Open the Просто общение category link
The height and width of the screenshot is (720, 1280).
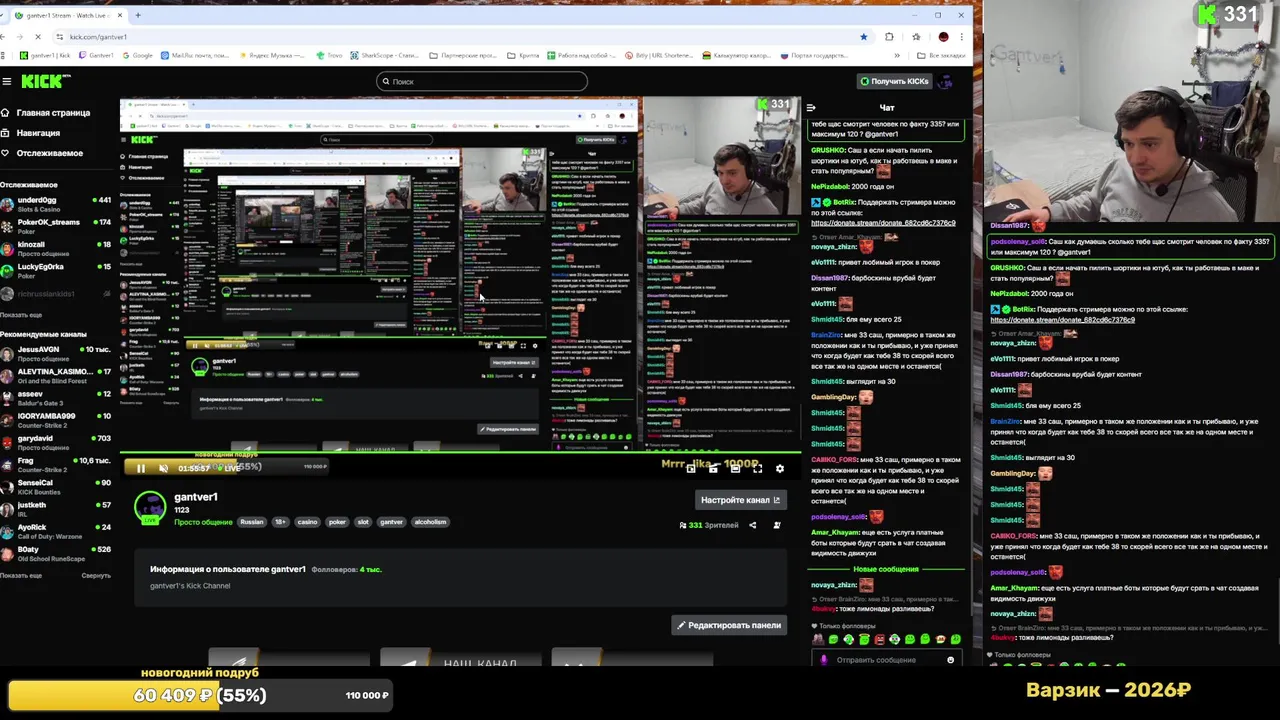click(x=203, y=522)
